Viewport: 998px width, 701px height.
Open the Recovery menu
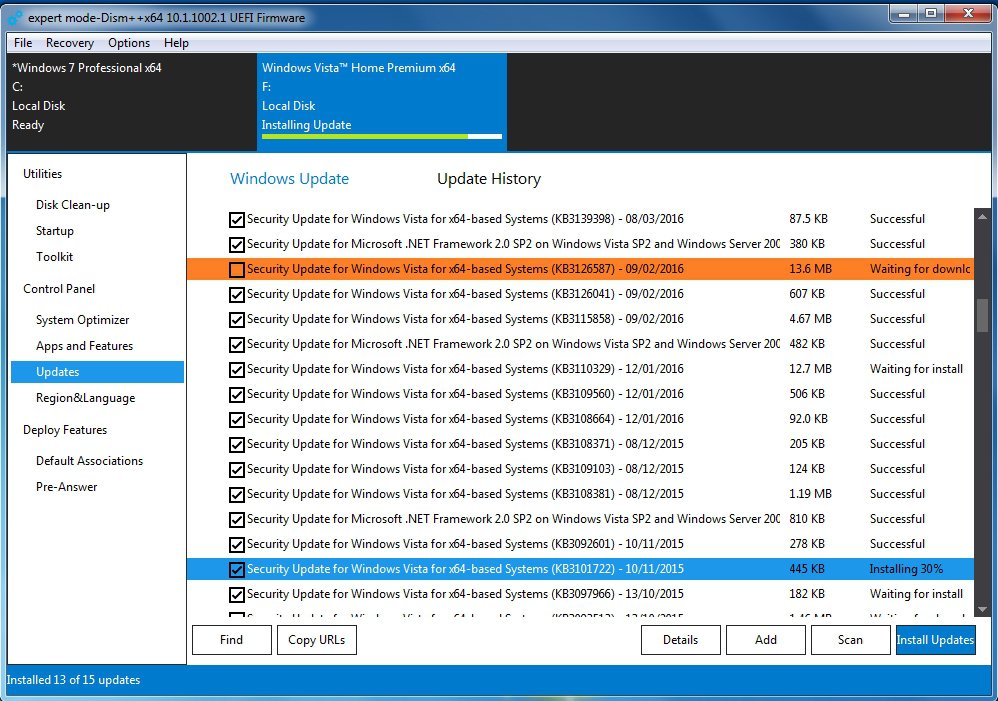[70, 43]
